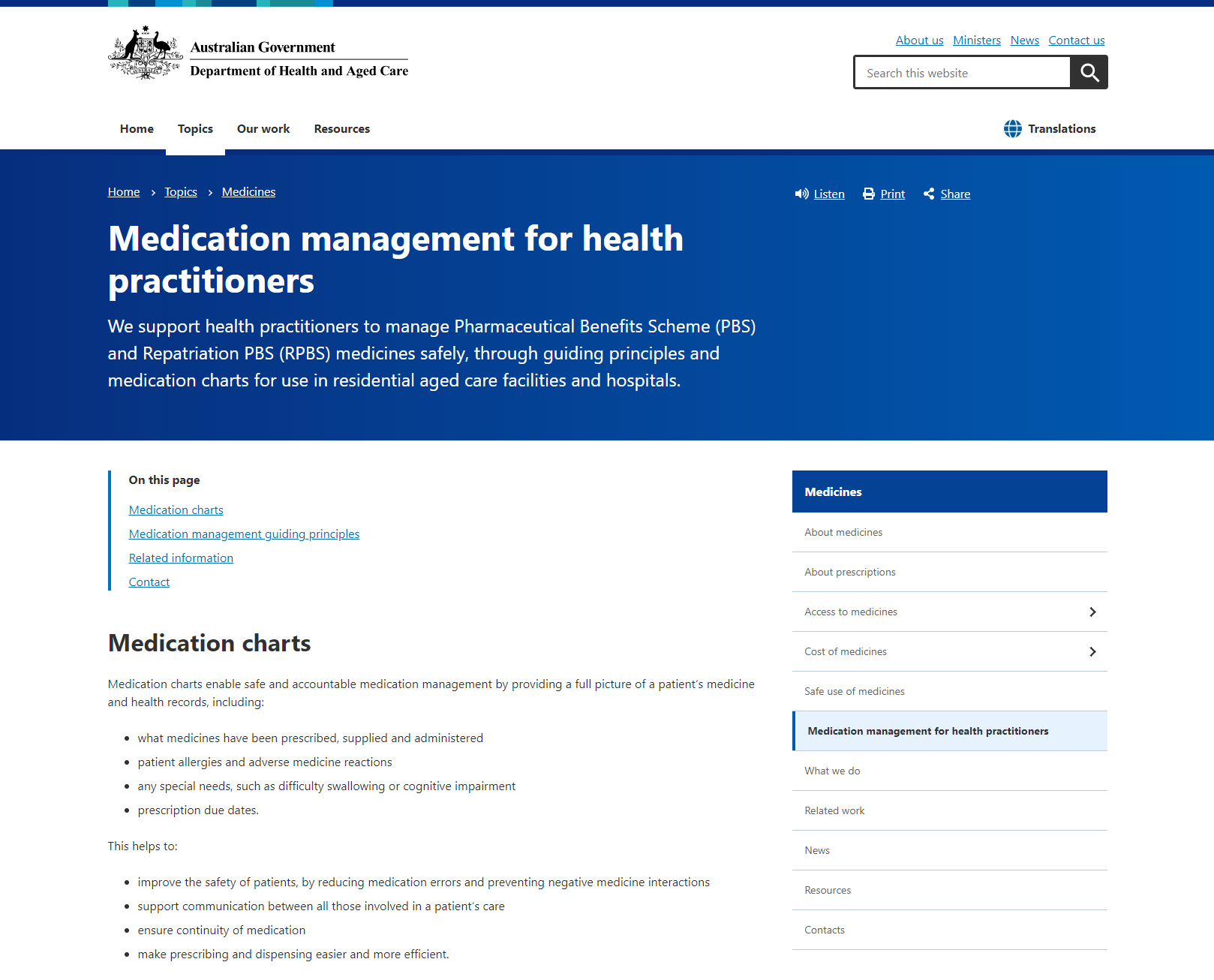The image size is (1214, 980).
Task: Visit the Ministers link in header
Action: [x=976, y=41]
